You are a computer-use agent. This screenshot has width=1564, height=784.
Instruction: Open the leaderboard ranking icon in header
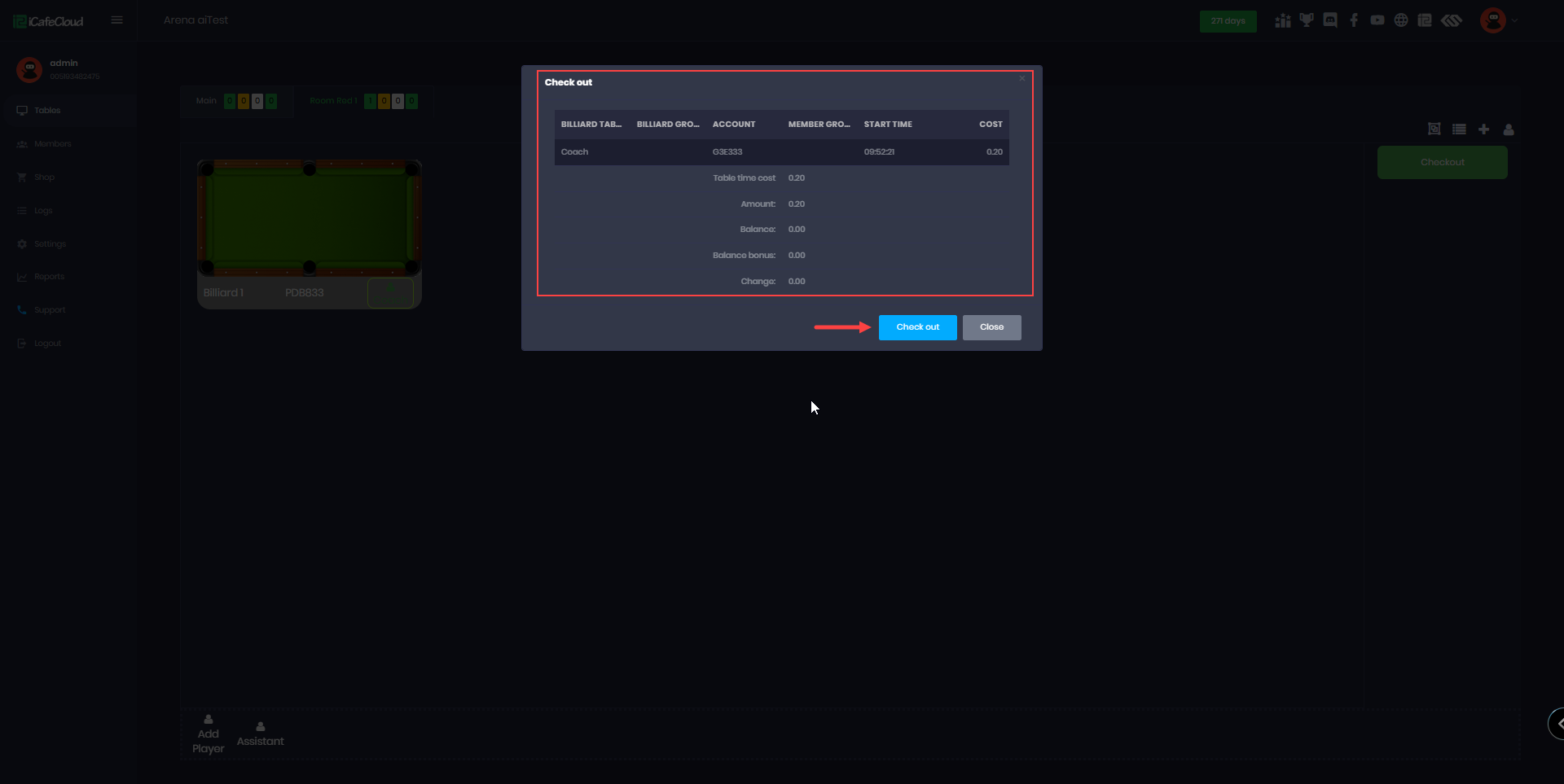[x=1283, y=20]
